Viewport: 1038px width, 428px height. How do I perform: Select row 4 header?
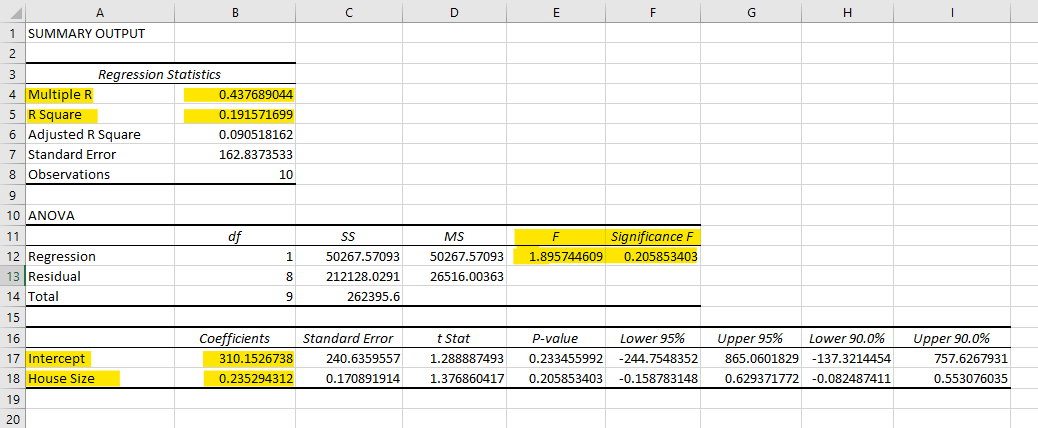[11, 95]
